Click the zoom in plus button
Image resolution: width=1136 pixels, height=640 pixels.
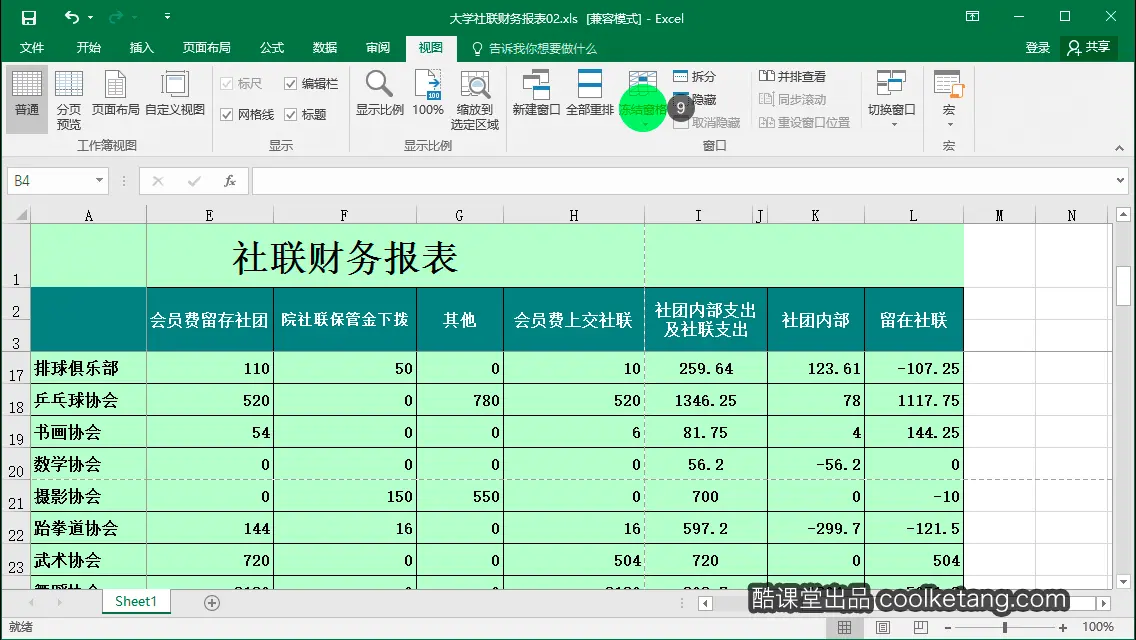tap(1063, 628)
